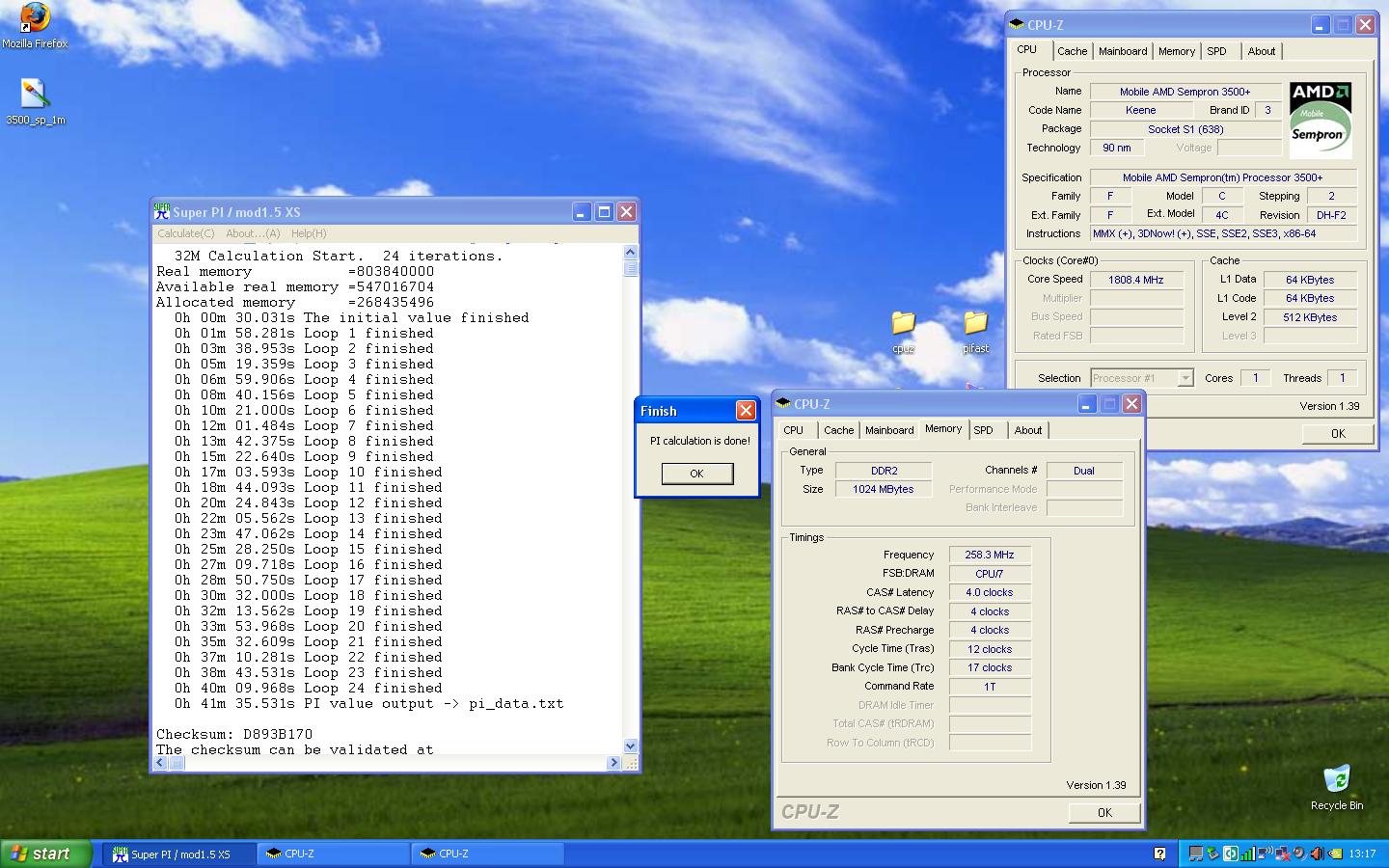Activate the first CPU-Z taskbar button
Image resolution: width=1389 pixels, height=868 pixels.
334,854
